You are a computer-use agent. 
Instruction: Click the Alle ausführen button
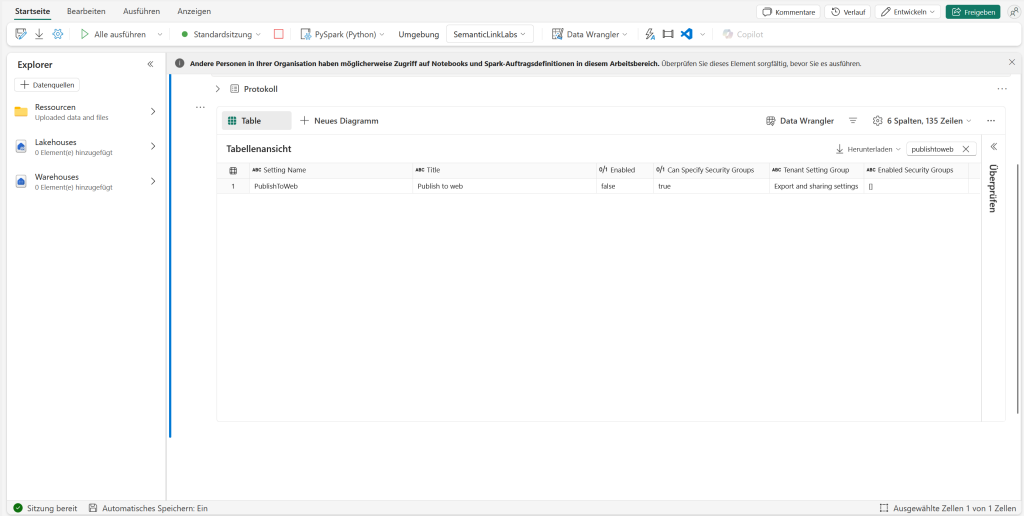(x=113, y=34)
